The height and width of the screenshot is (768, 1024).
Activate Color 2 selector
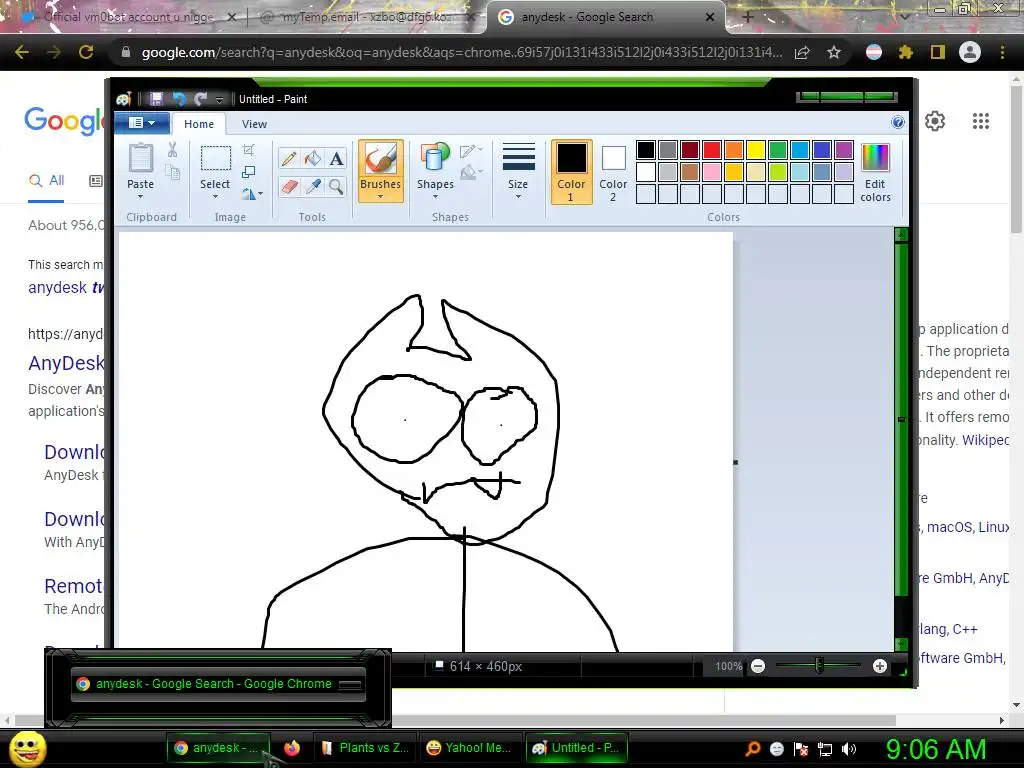[x=613, y=172]
